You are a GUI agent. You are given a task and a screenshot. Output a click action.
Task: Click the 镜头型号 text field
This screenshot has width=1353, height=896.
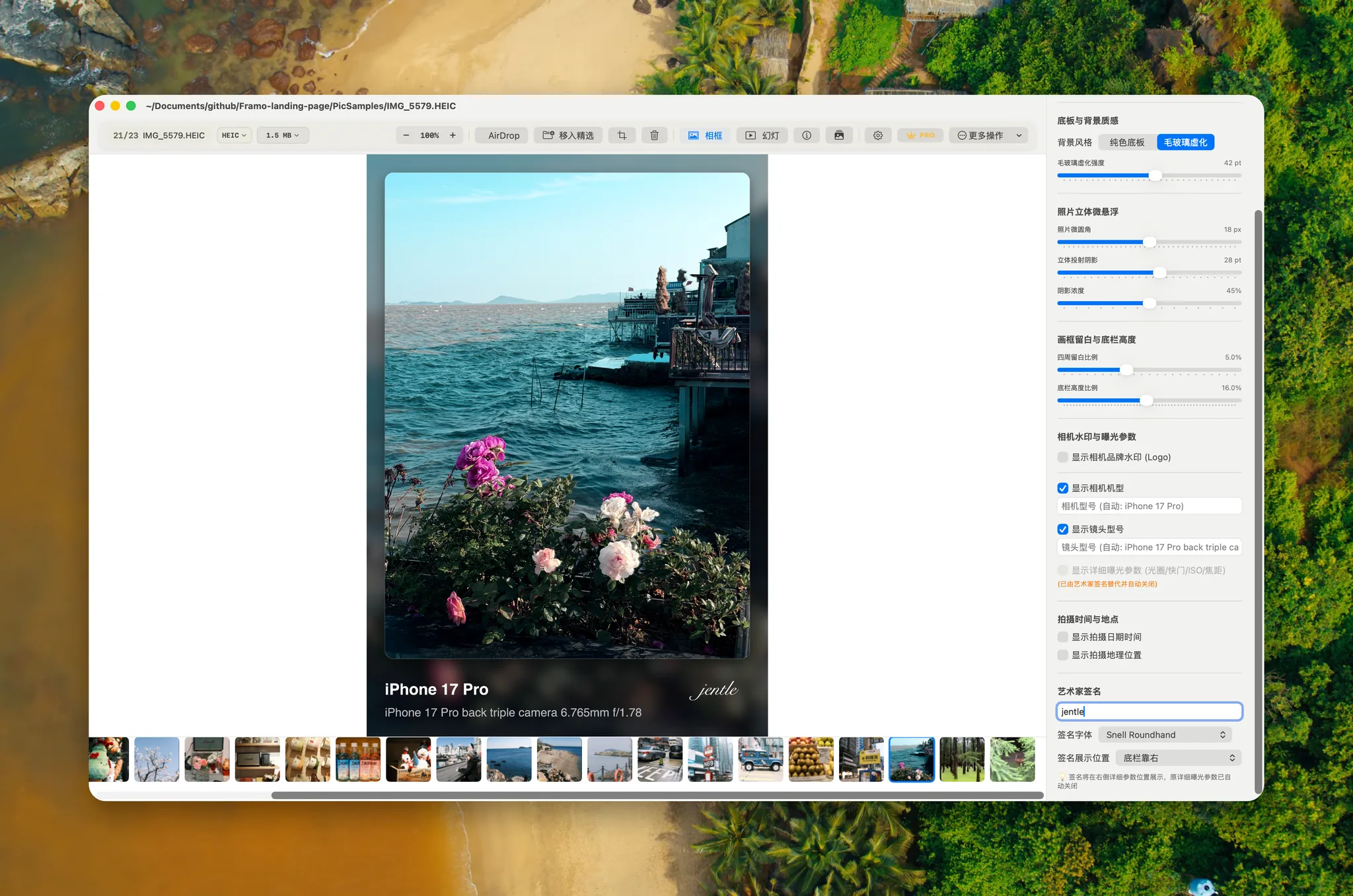[x=1150, y=547]
